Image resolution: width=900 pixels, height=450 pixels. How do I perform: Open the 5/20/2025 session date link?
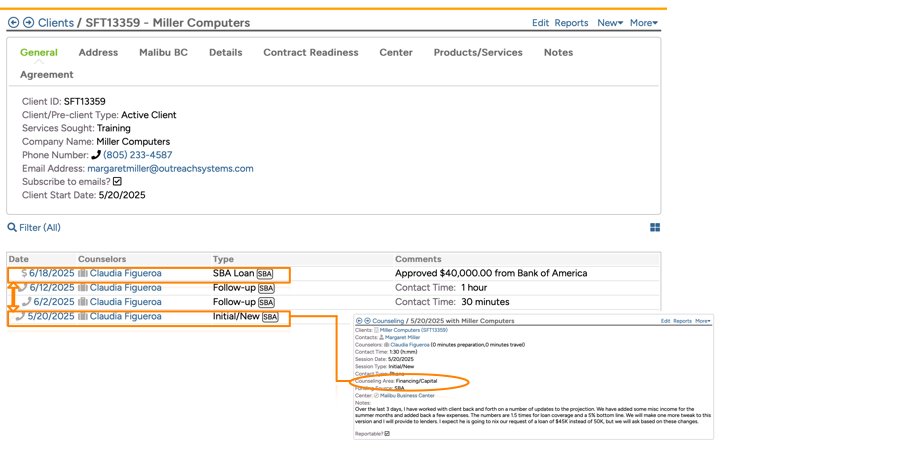(x=51, y=316)
